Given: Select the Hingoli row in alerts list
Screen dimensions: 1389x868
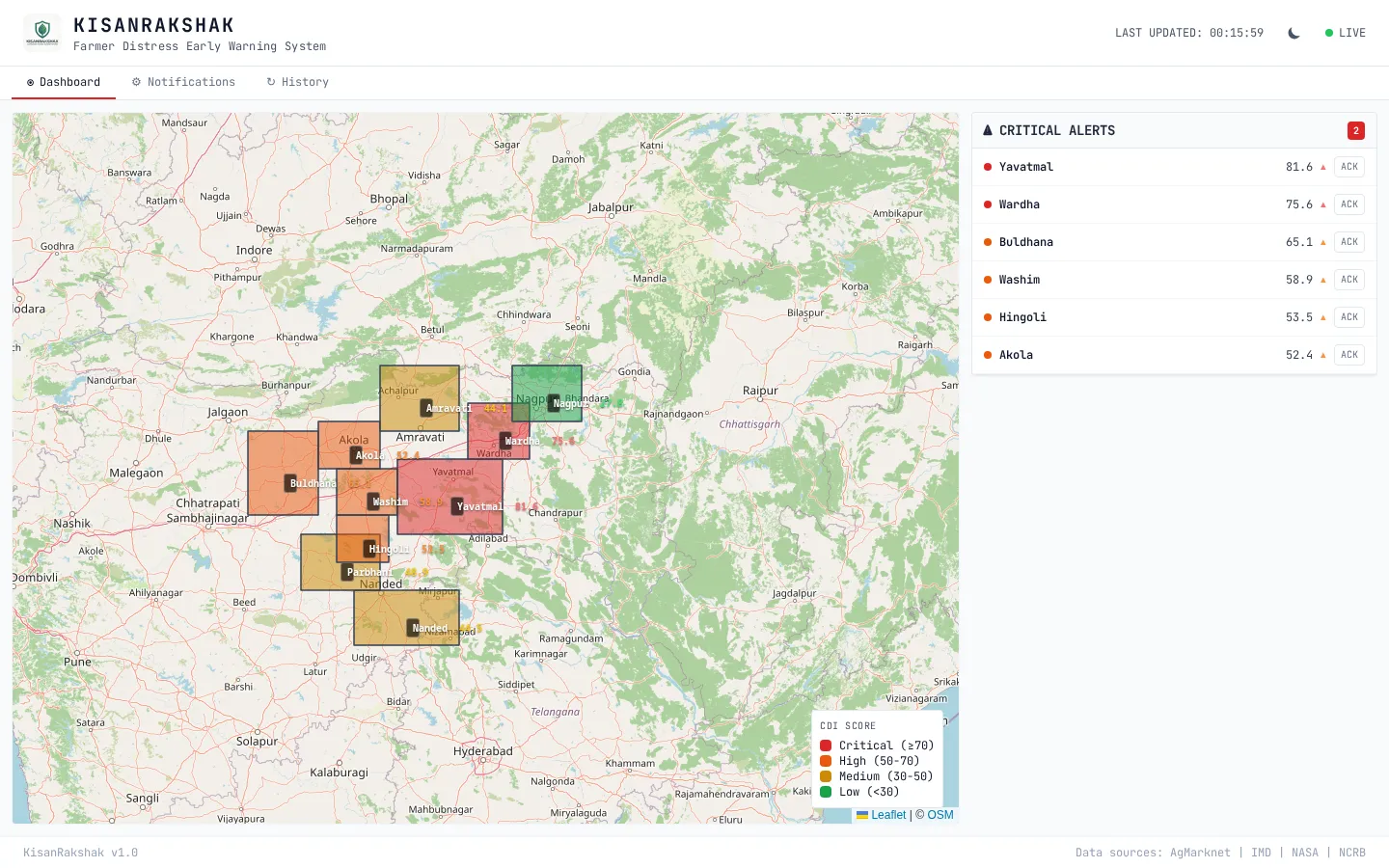Looking at the screenshot, I should pyautogui.click(x=1174, y=317).
